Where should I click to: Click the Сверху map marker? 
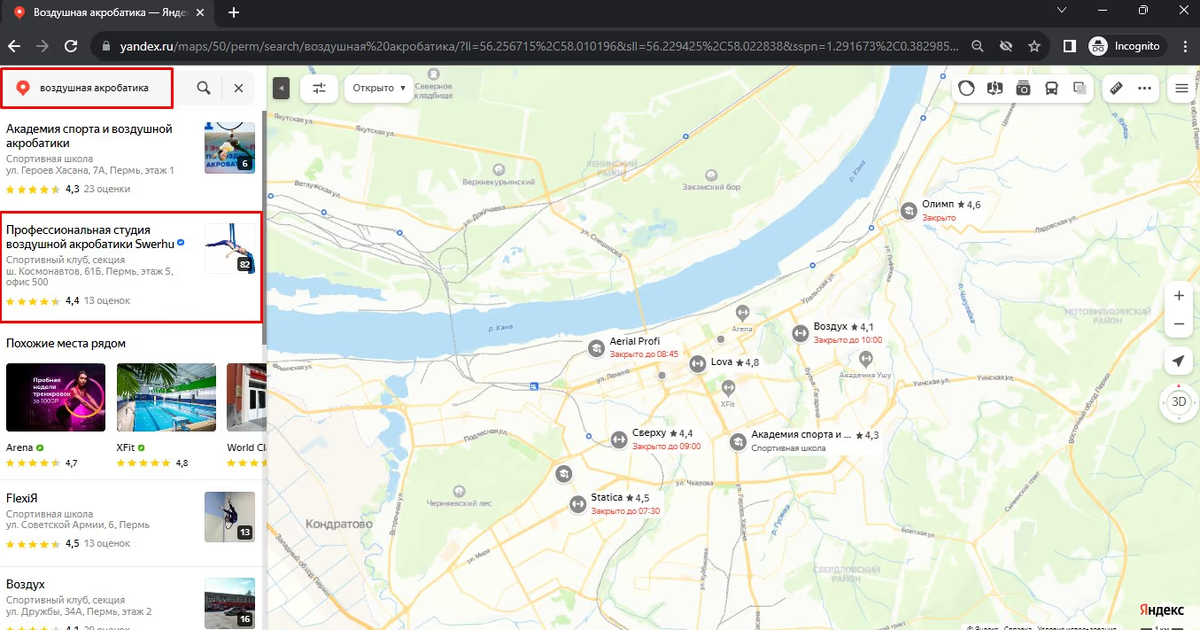618,439
